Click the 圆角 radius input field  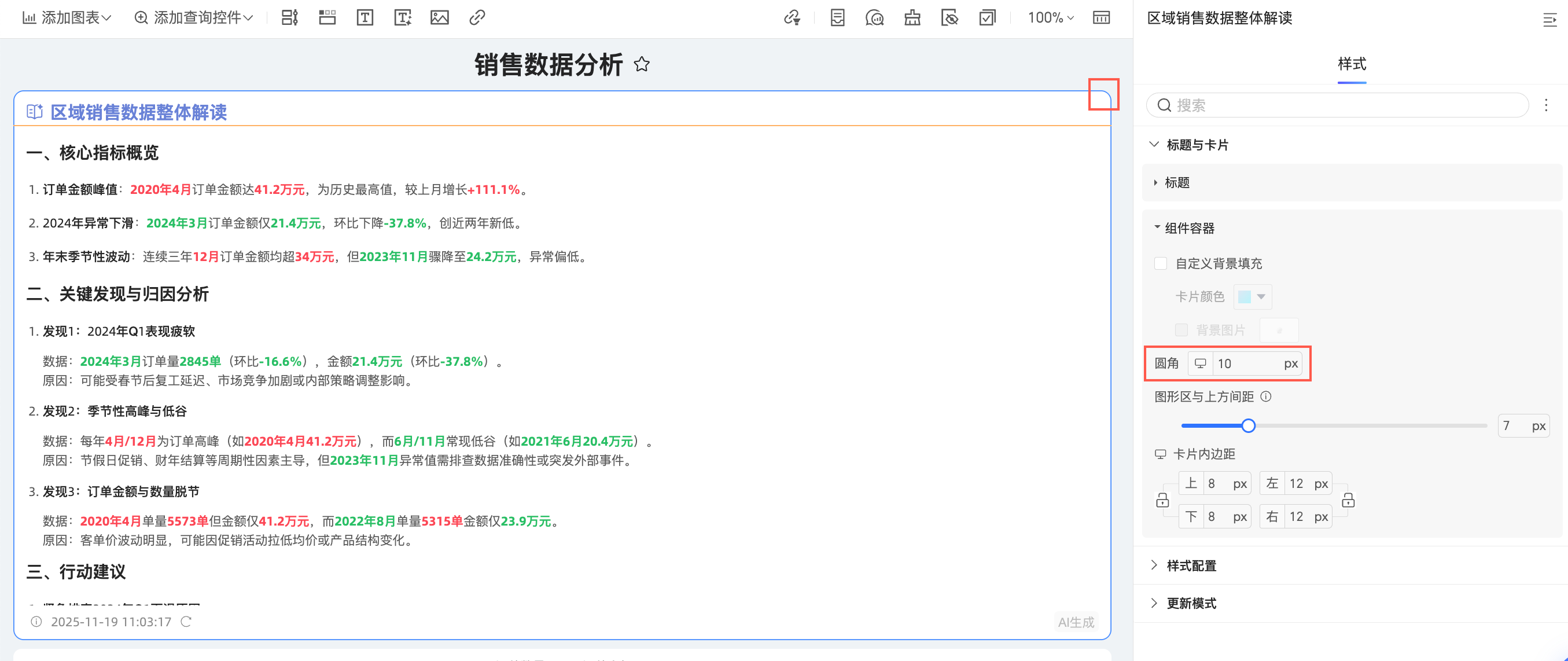[1246, 363]
